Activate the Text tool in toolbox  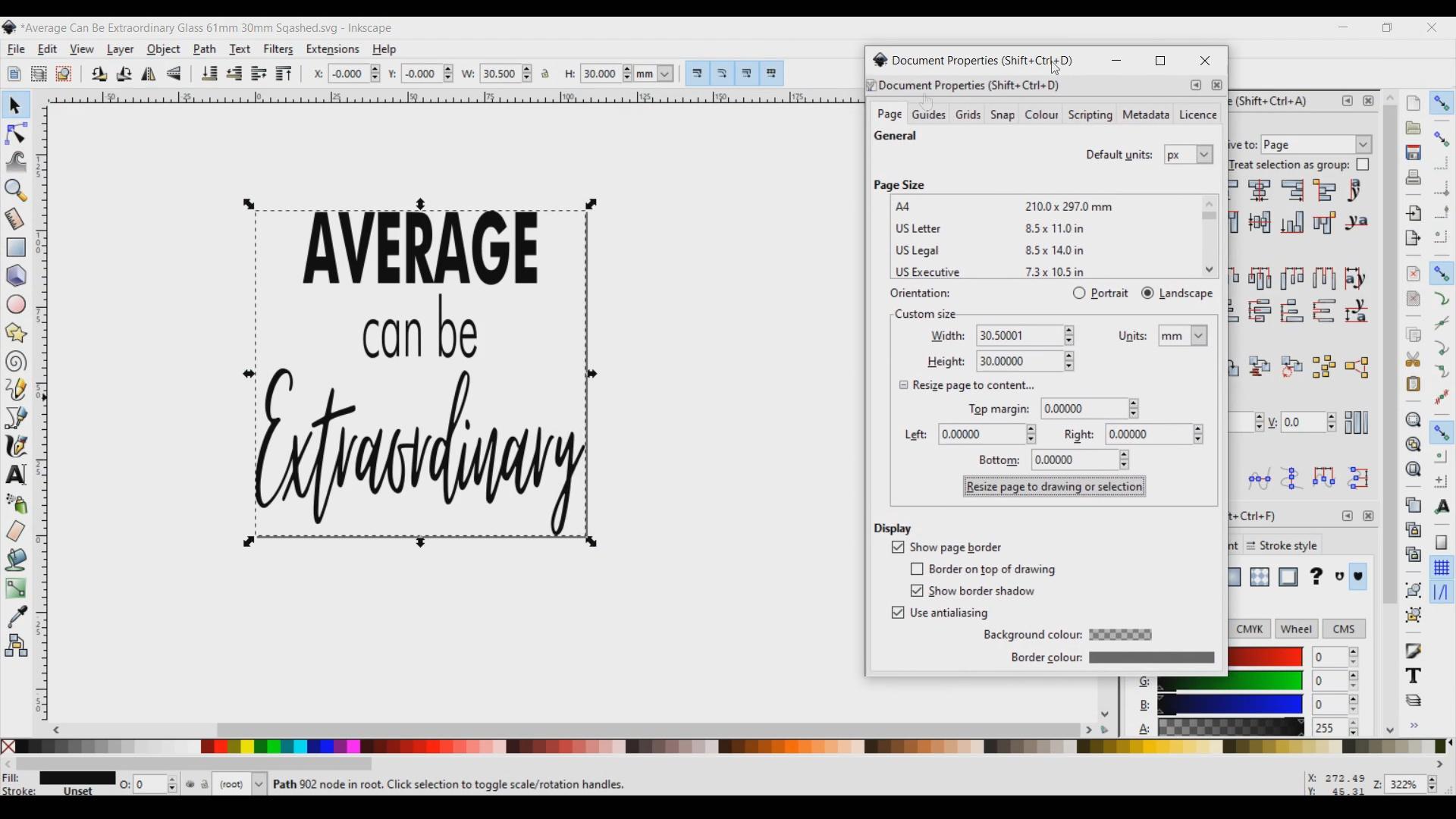[x=16, y=476]
